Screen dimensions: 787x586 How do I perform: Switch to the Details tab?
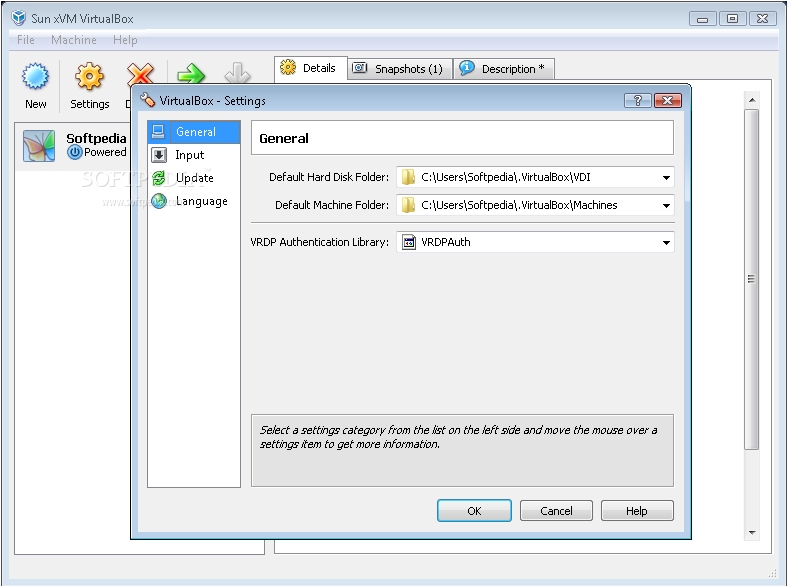(311, 68)
